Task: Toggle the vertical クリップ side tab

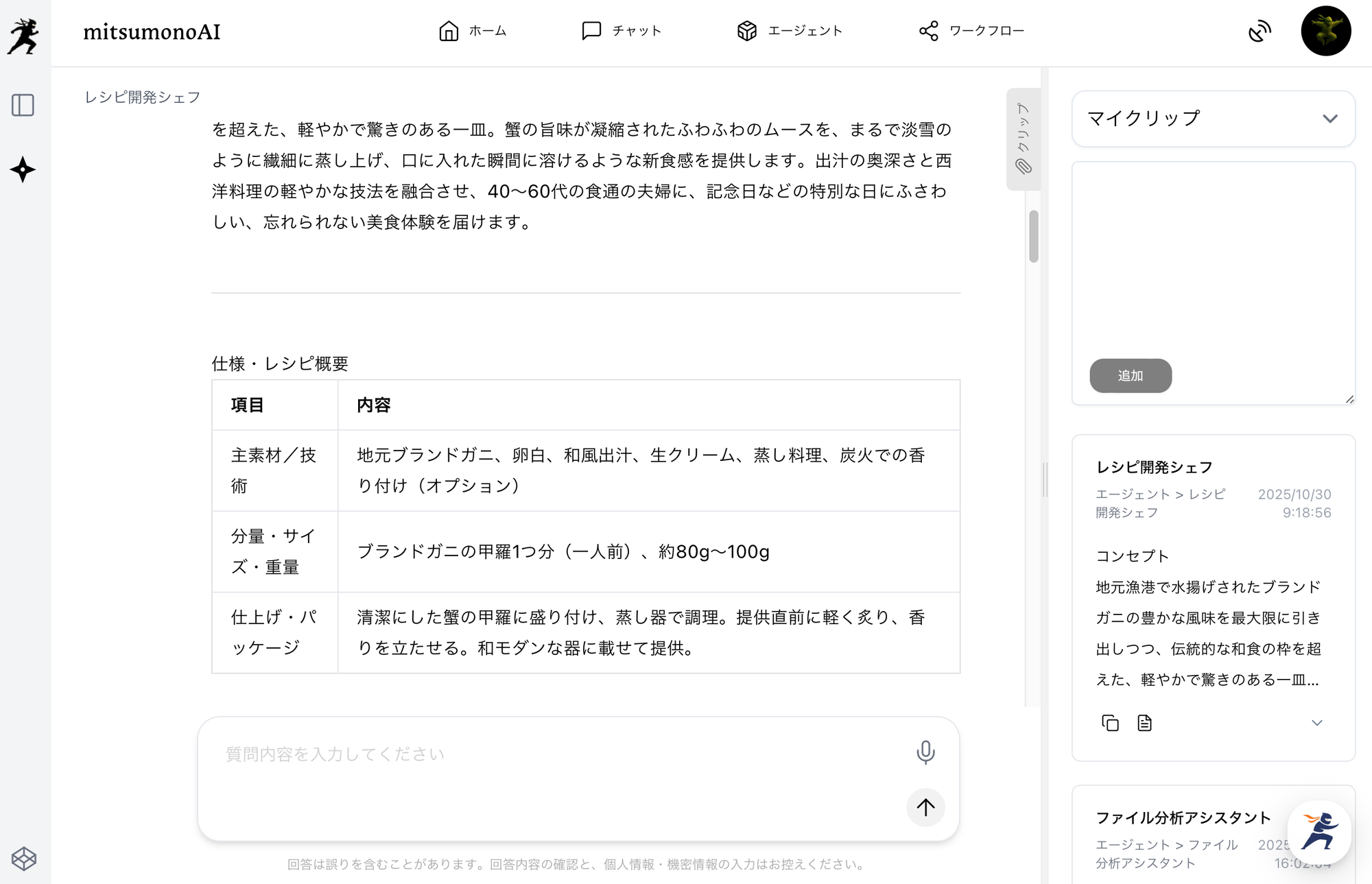Action: point(1023,139)
